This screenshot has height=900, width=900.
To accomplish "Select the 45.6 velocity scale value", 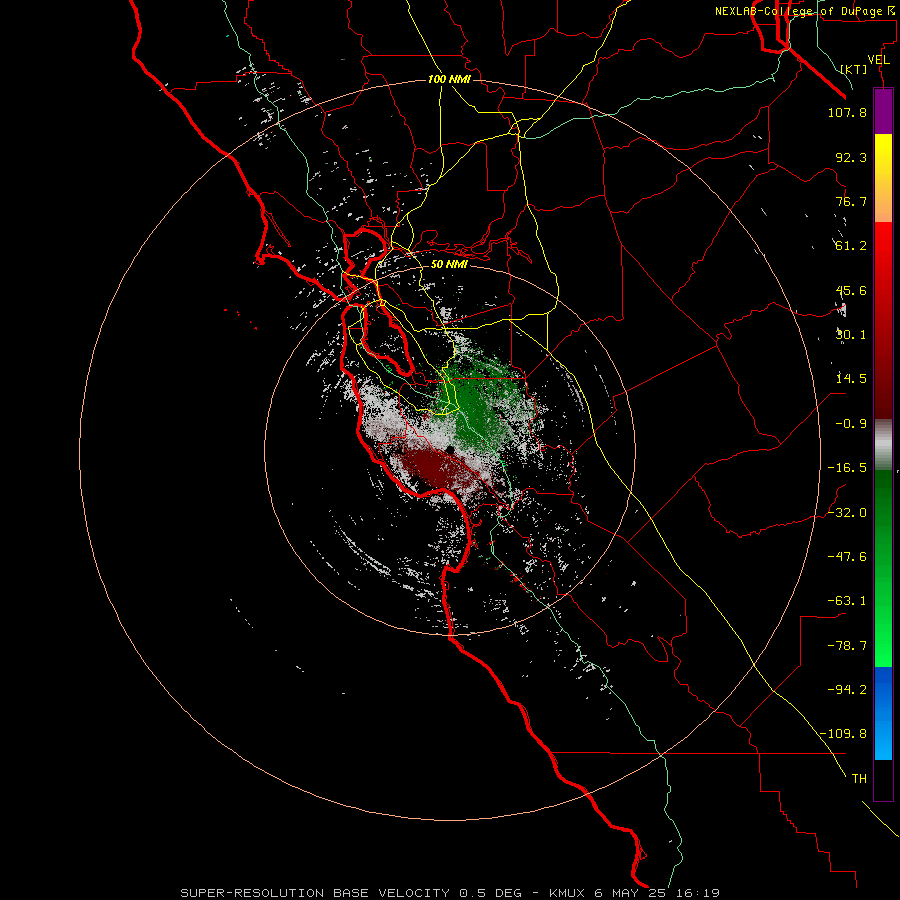I will [851, 290].
